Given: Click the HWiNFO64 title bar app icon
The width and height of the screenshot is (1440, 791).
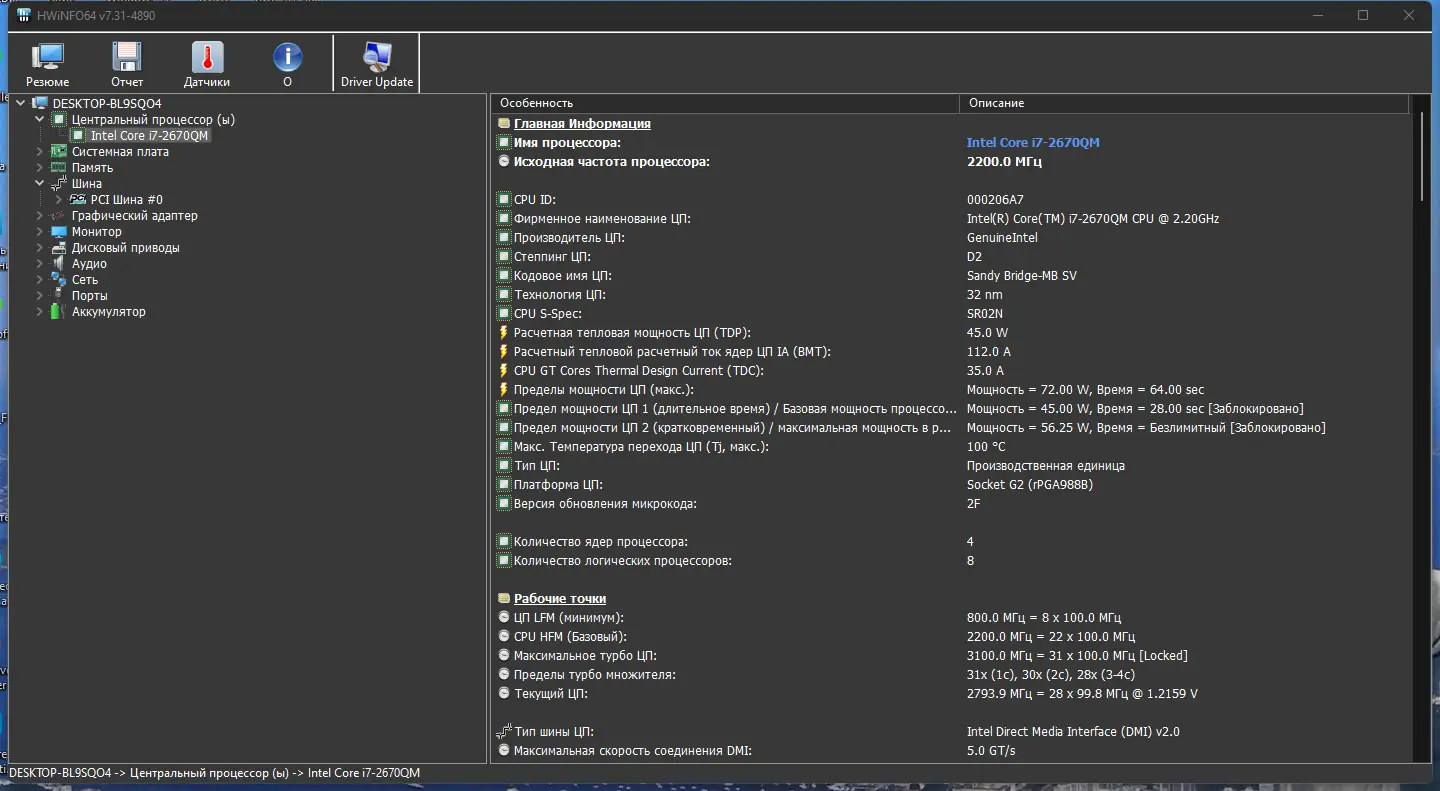Looking at the screenshot, I should [x=24, y=16].
